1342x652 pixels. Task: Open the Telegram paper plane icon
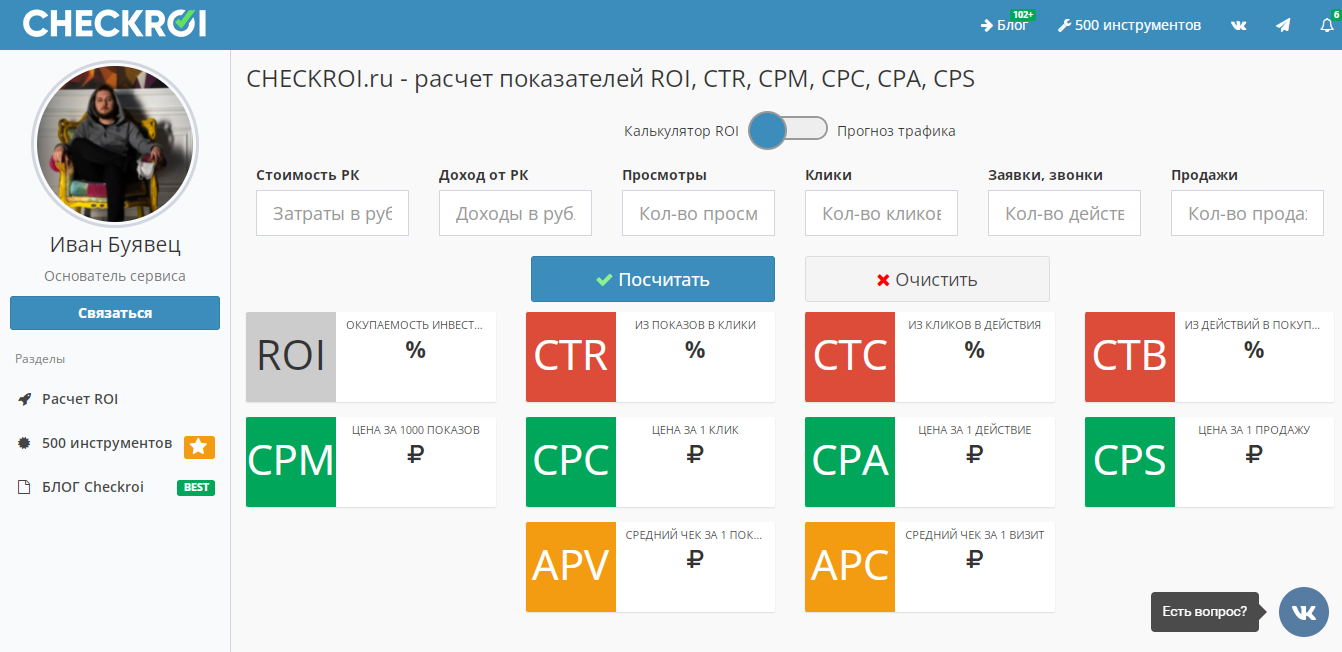[1283, 25]
